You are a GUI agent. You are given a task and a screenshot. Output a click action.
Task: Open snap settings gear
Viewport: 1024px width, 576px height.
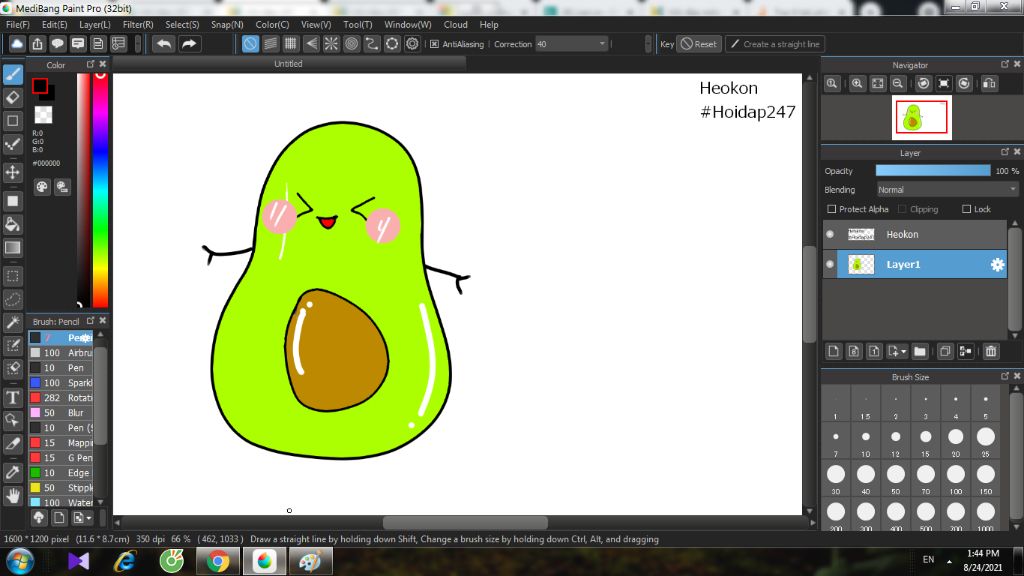(x=412, y=44)
